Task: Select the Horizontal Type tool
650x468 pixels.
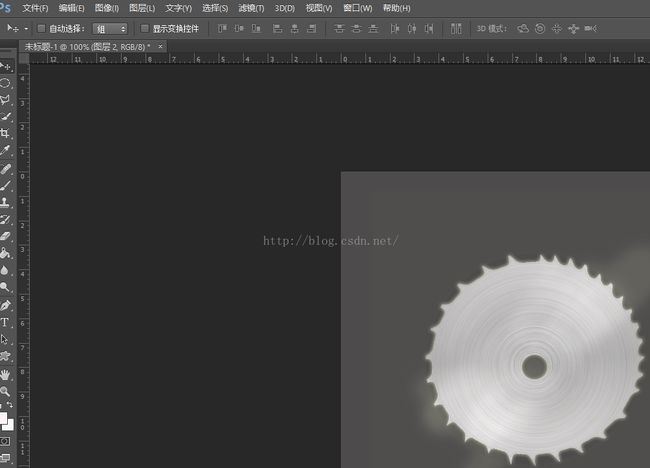Action: 6,322
